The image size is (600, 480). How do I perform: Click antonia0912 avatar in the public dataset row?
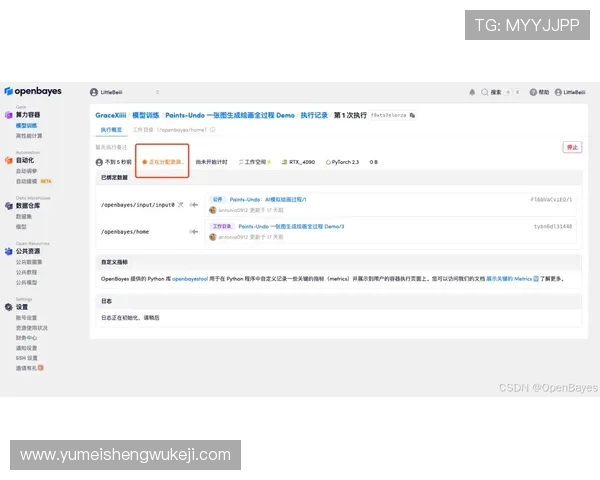pos(213,210)
